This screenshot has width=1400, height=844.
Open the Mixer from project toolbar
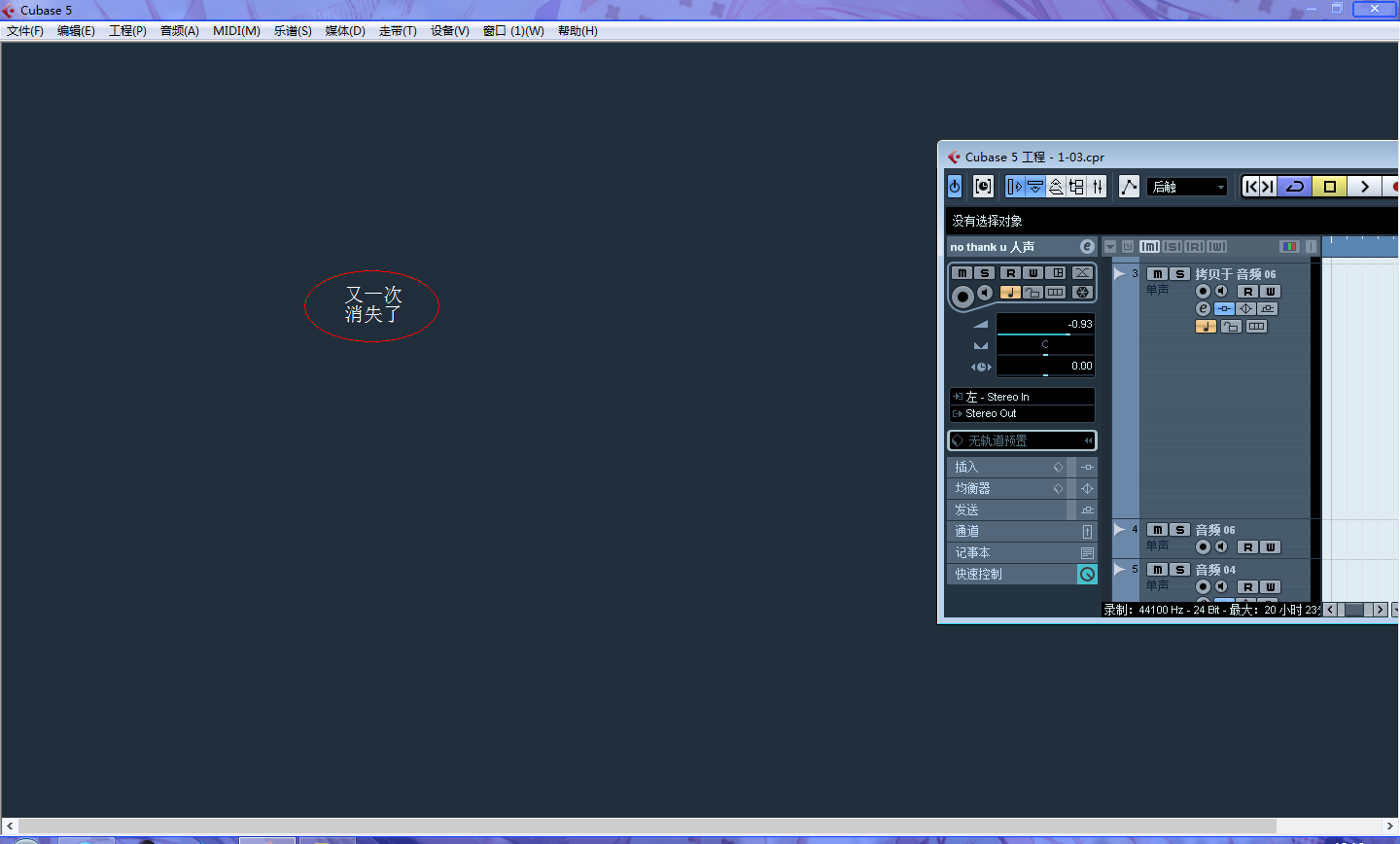coord(1098,187)
